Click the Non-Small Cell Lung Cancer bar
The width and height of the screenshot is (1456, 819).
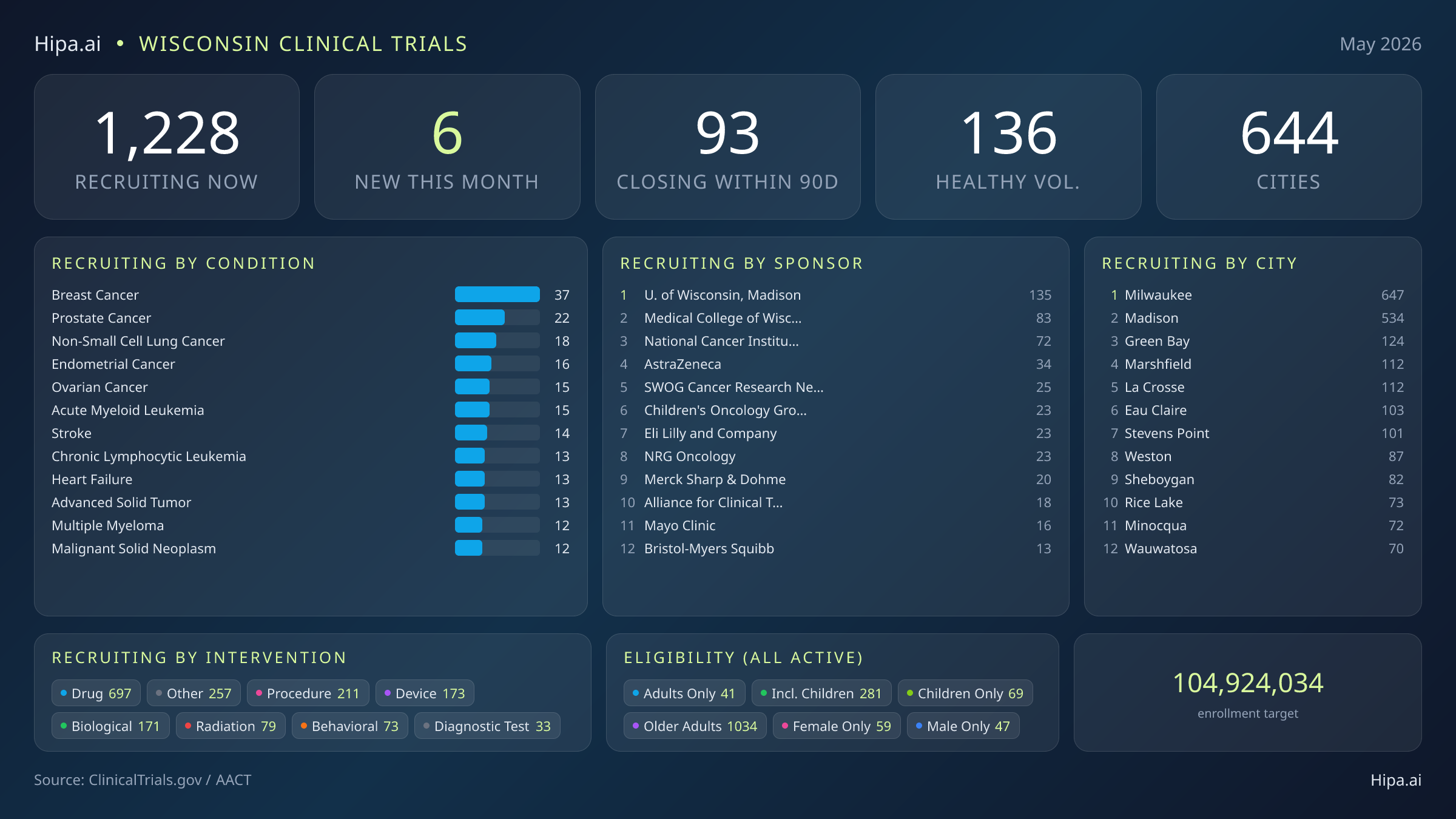(497, 340)
